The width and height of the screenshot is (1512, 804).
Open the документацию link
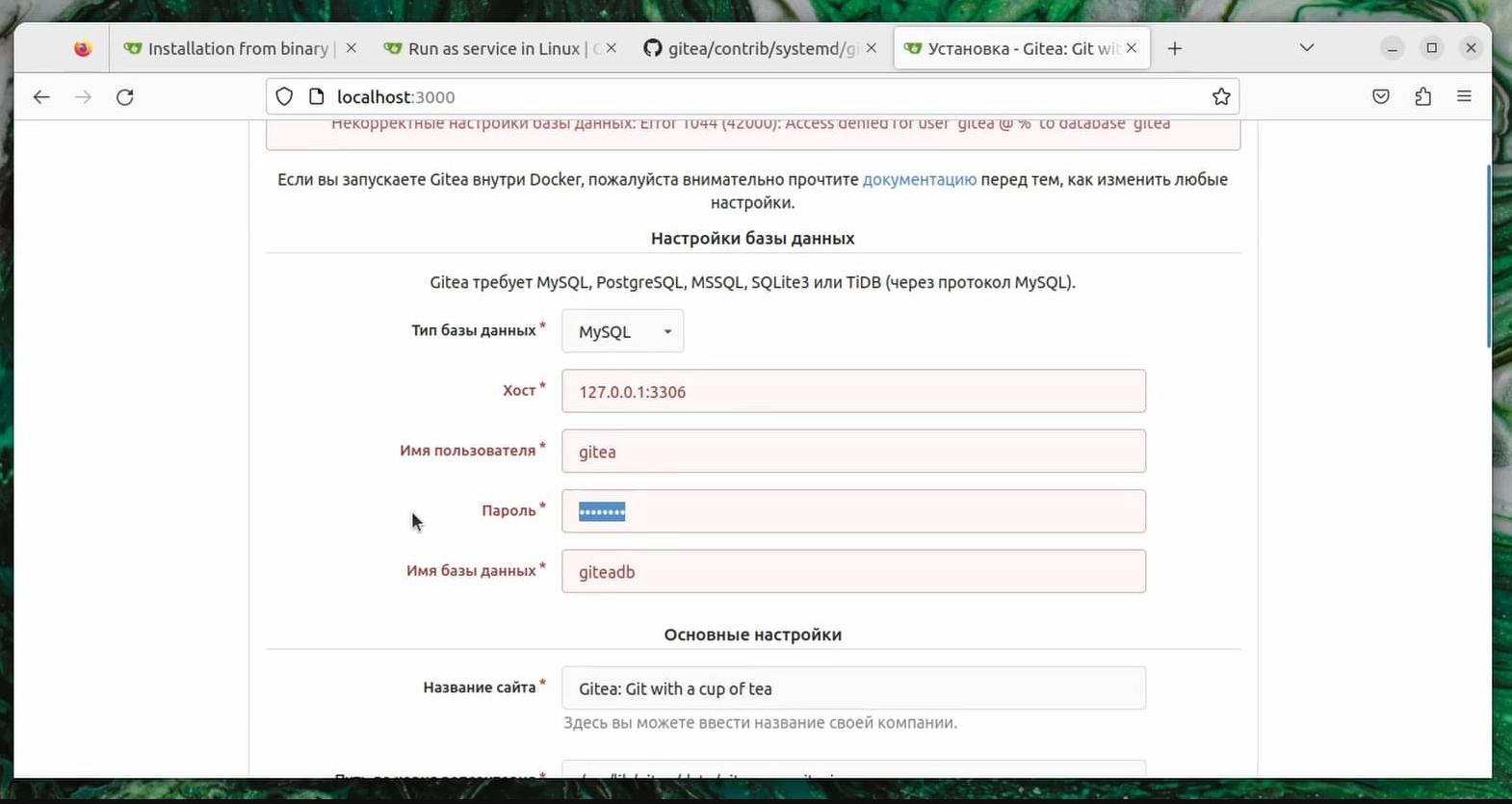(919, 180)
